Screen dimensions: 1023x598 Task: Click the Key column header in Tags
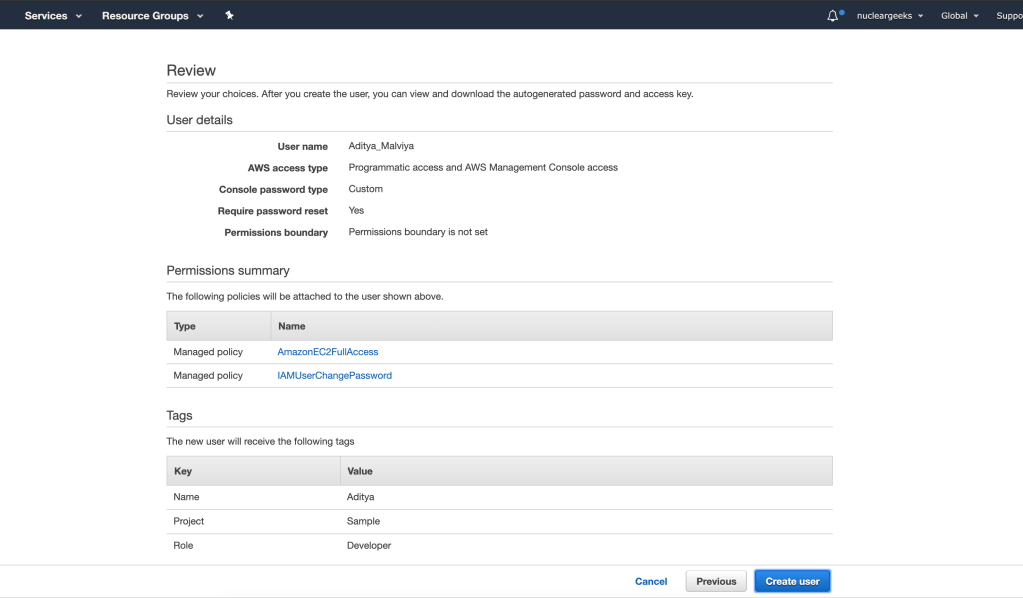click(183, 471)
